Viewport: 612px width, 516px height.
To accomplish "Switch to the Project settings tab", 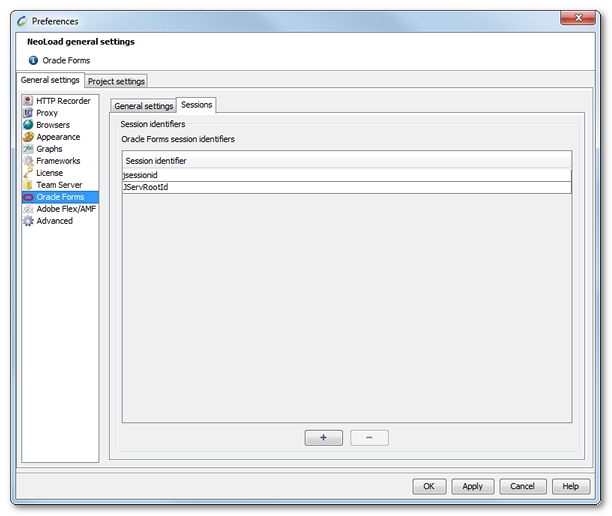I will (117, 81).
